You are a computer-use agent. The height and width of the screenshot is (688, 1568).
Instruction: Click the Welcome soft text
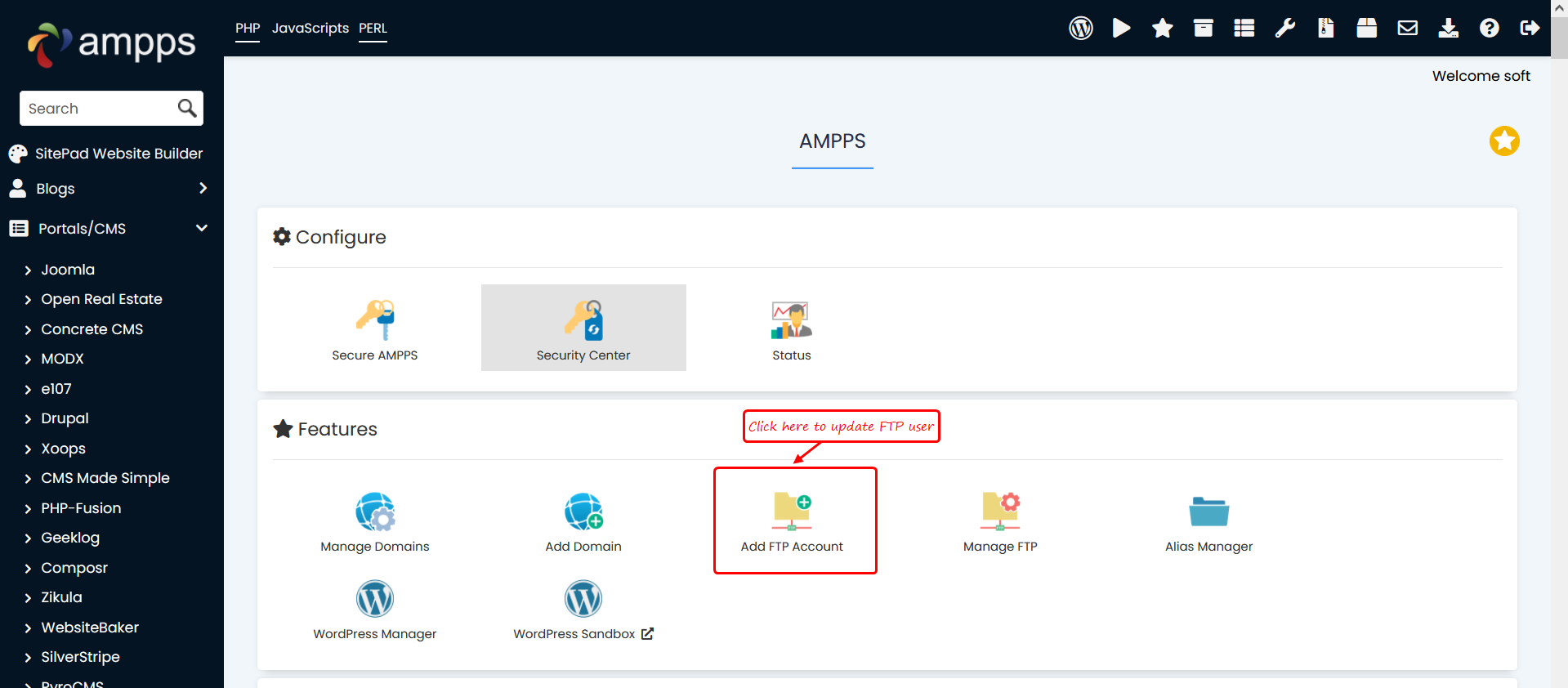pyautogui.click(x=1481, y=76)
